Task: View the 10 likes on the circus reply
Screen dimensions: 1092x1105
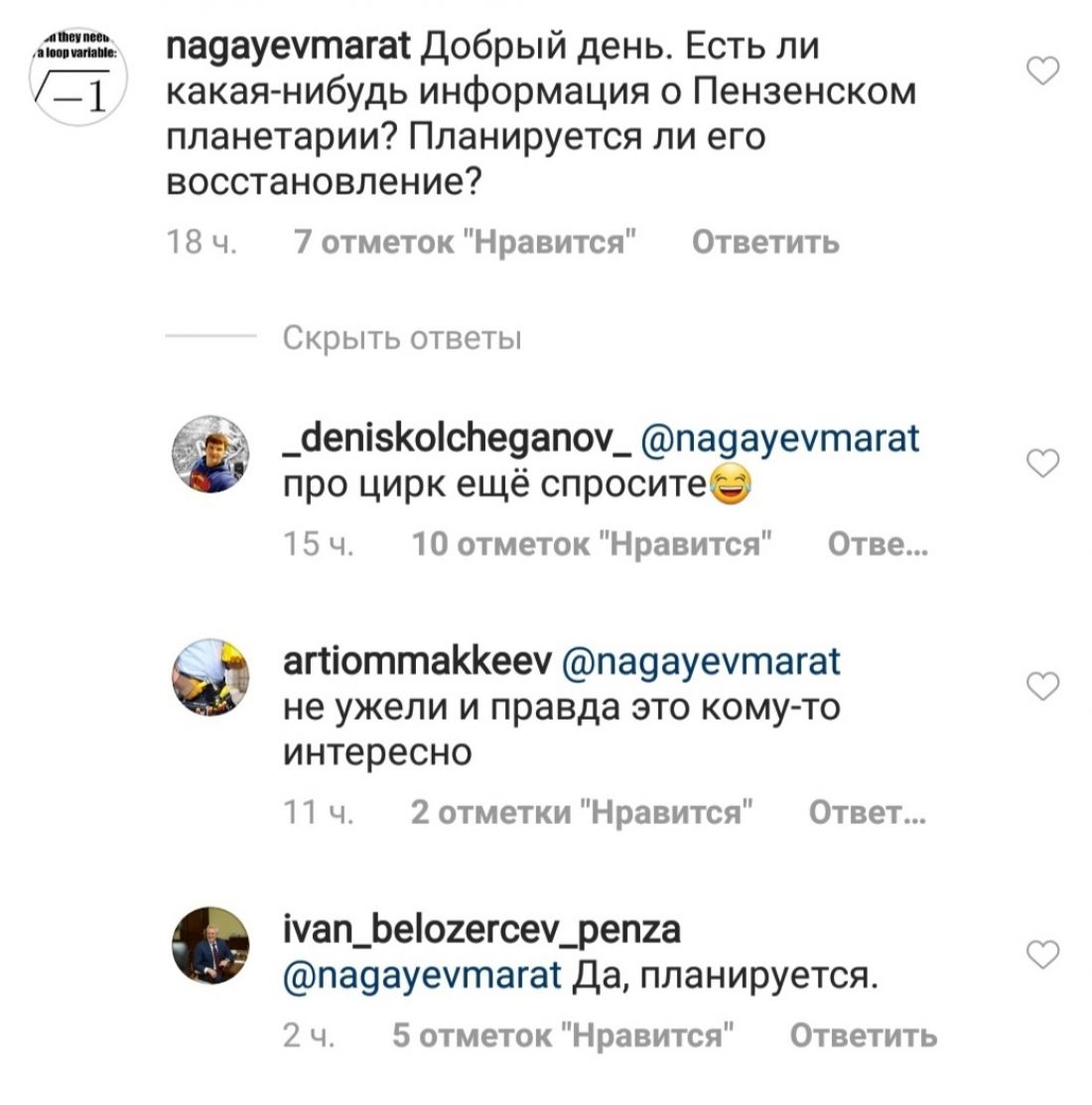Action: [592, 544]
